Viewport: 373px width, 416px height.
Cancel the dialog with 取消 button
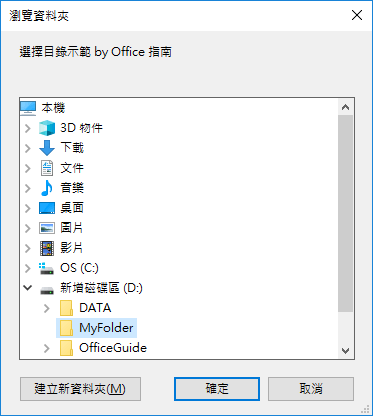pyautogui.click(x=311, y=389)
